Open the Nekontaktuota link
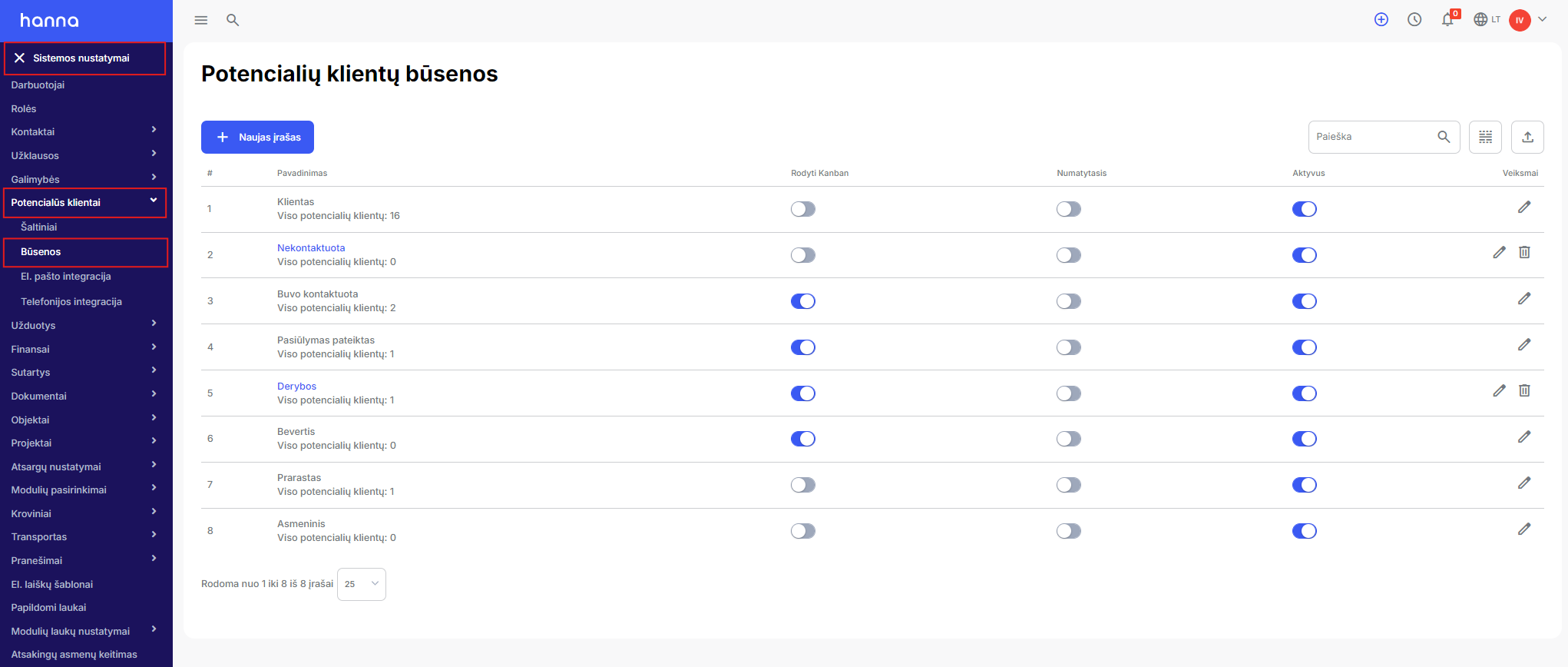The height and width of the screenshot is (667, 1568). click(311, 248)
